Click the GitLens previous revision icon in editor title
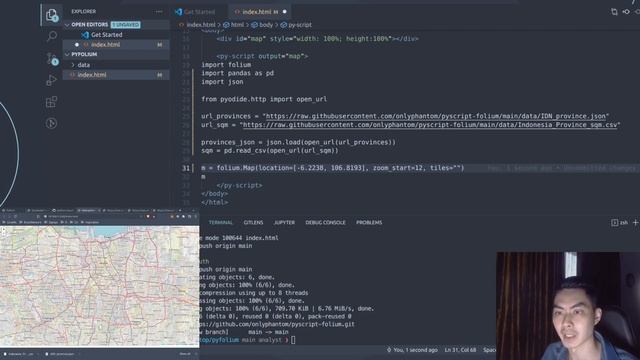Viewport: 640px width, 360px height. click(626, 12)
